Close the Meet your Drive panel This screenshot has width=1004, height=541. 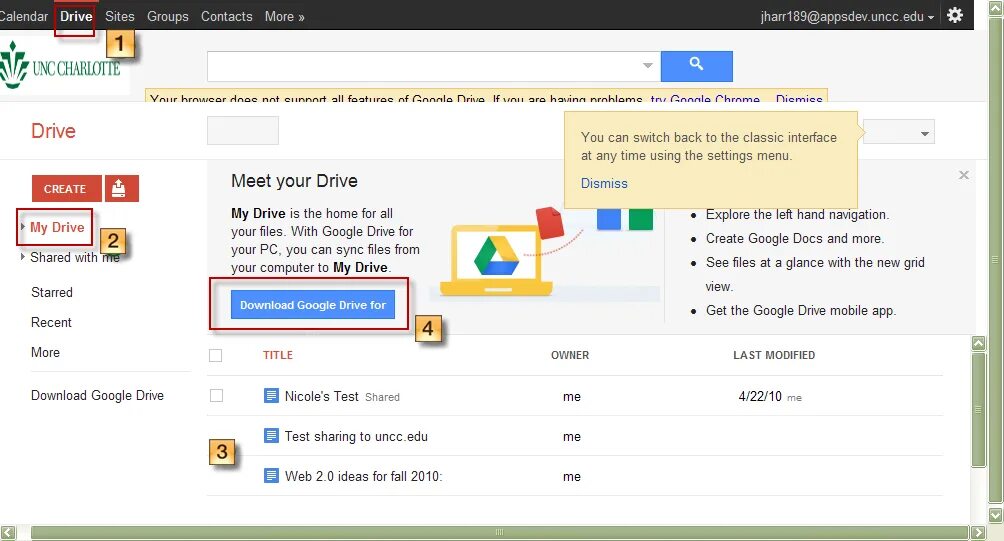click(964, 175)
